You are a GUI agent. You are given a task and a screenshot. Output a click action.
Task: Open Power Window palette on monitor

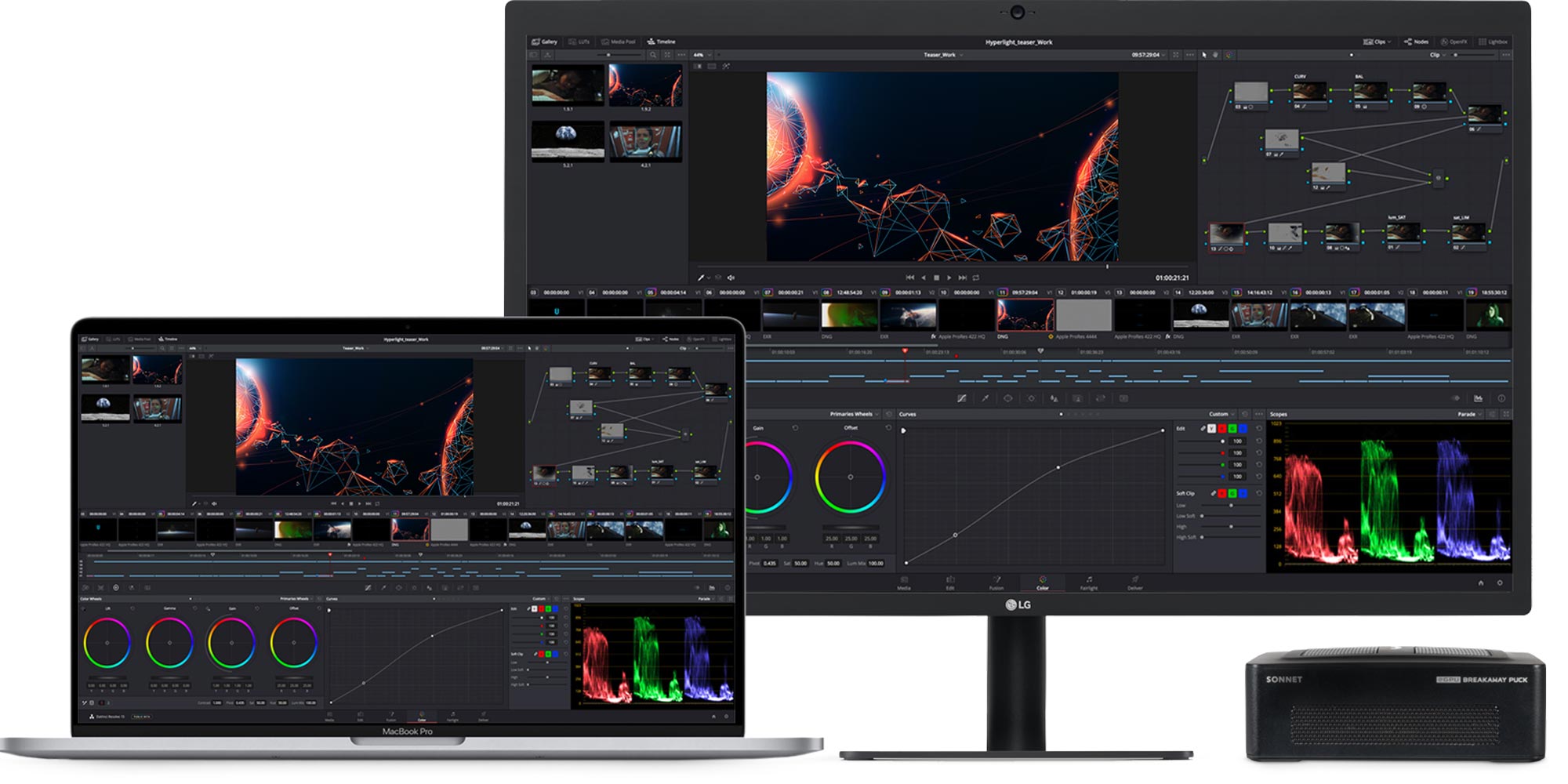click(1008, 398)
